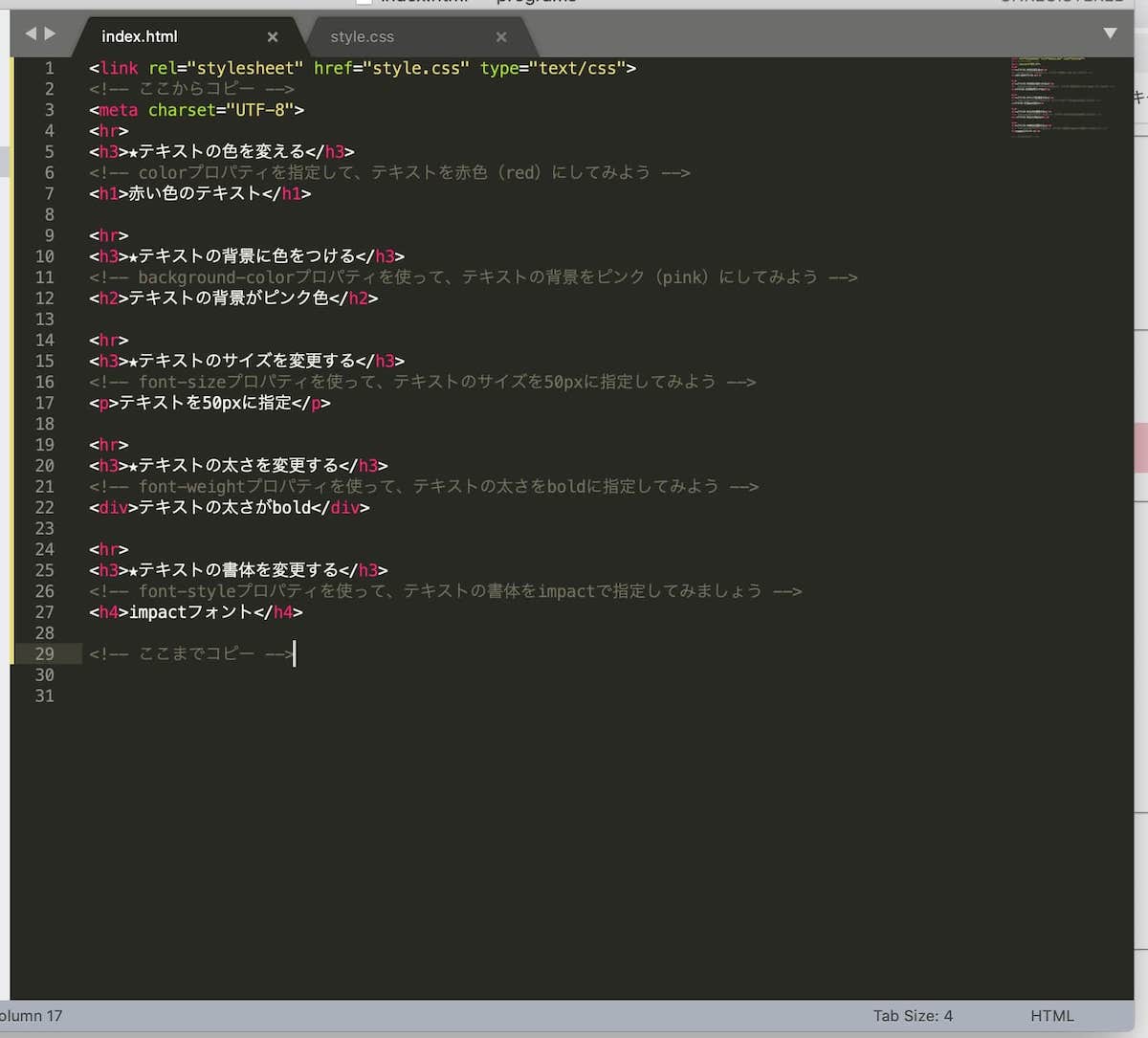Click the hr tag on line 14
The image size is (1148, 1038).
click(108, 340)
